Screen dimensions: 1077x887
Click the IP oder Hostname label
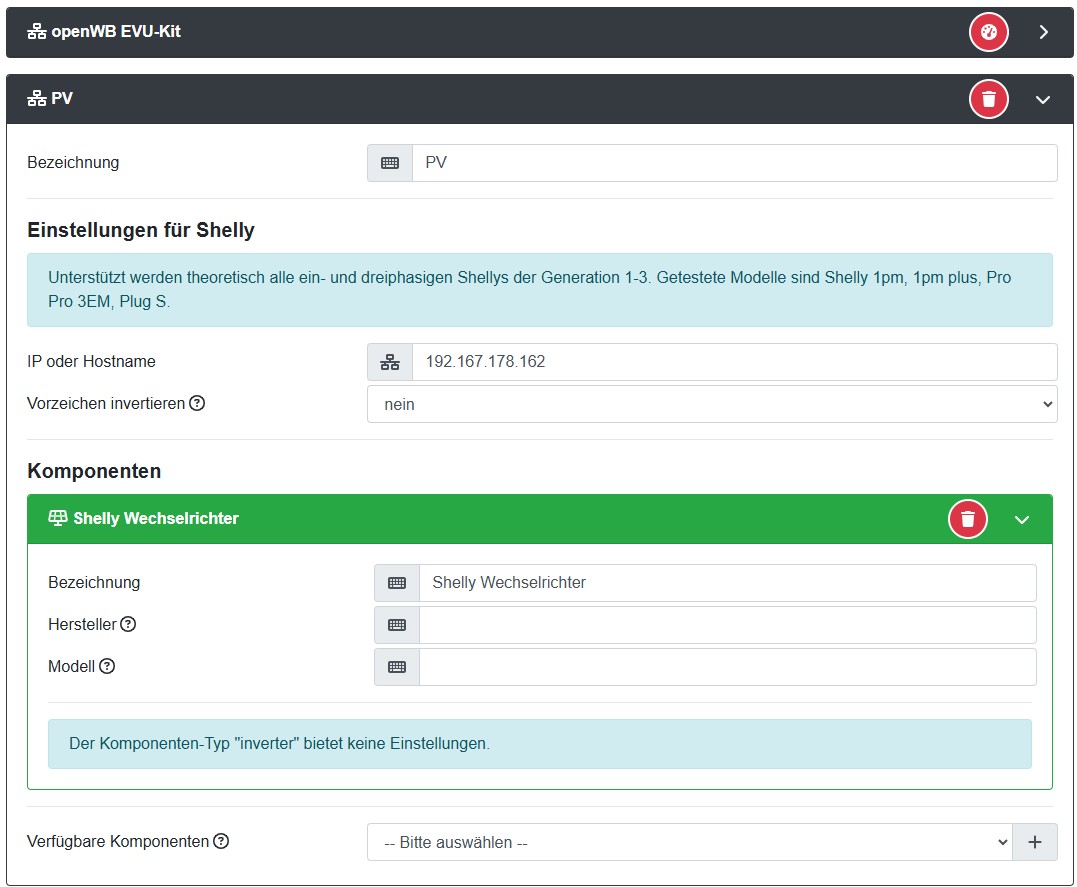tap(91, 361)
